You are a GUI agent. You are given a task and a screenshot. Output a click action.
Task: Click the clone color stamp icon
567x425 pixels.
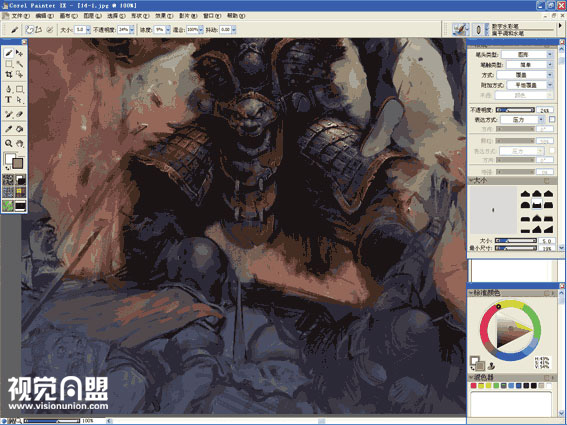[x=492, y=366]
